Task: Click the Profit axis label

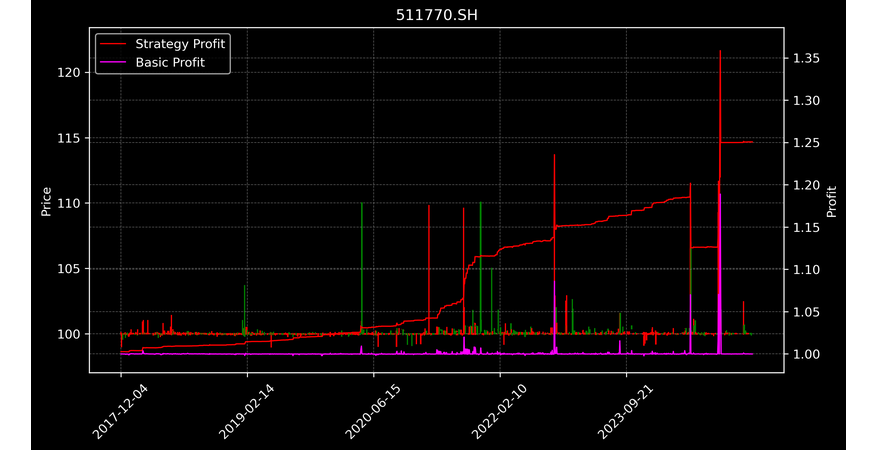Action: (x=832, y=201)
